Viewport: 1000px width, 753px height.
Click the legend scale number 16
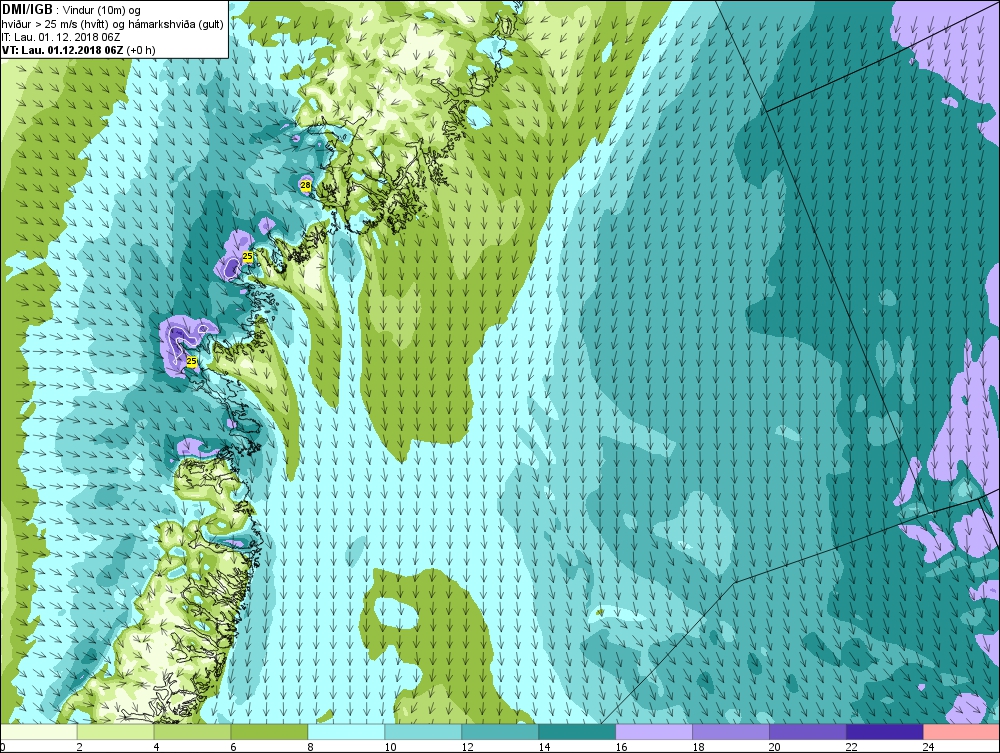coord(621,747)
